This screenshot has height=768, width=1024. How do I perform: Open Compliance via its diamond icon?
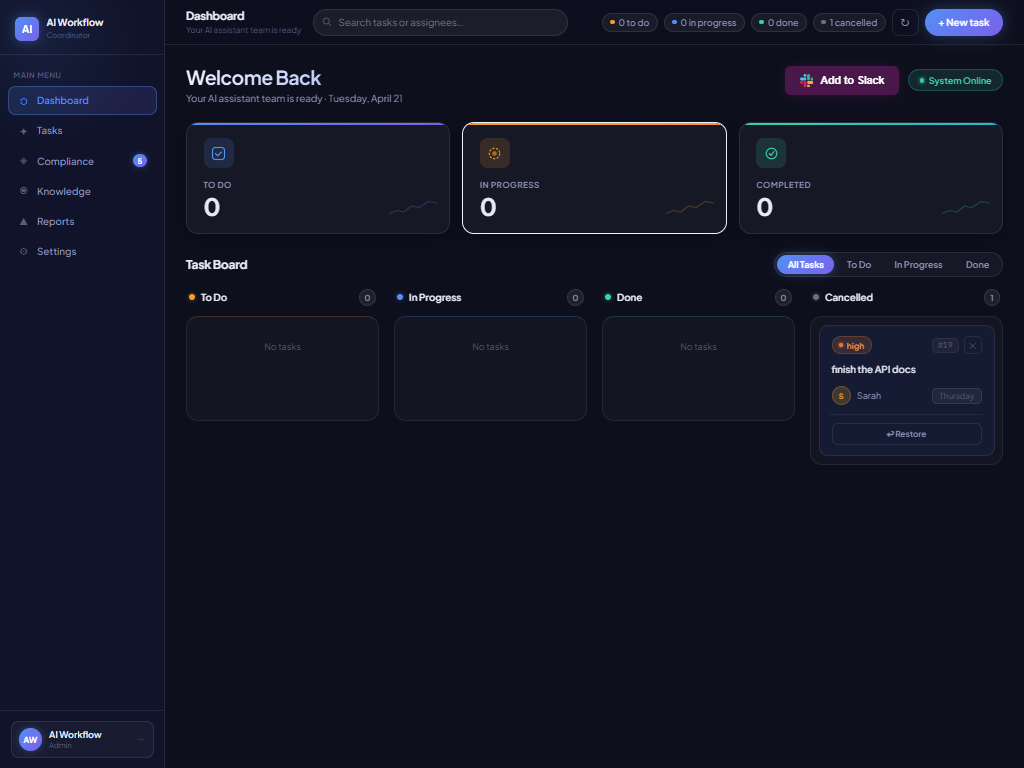tap(22, 161)
